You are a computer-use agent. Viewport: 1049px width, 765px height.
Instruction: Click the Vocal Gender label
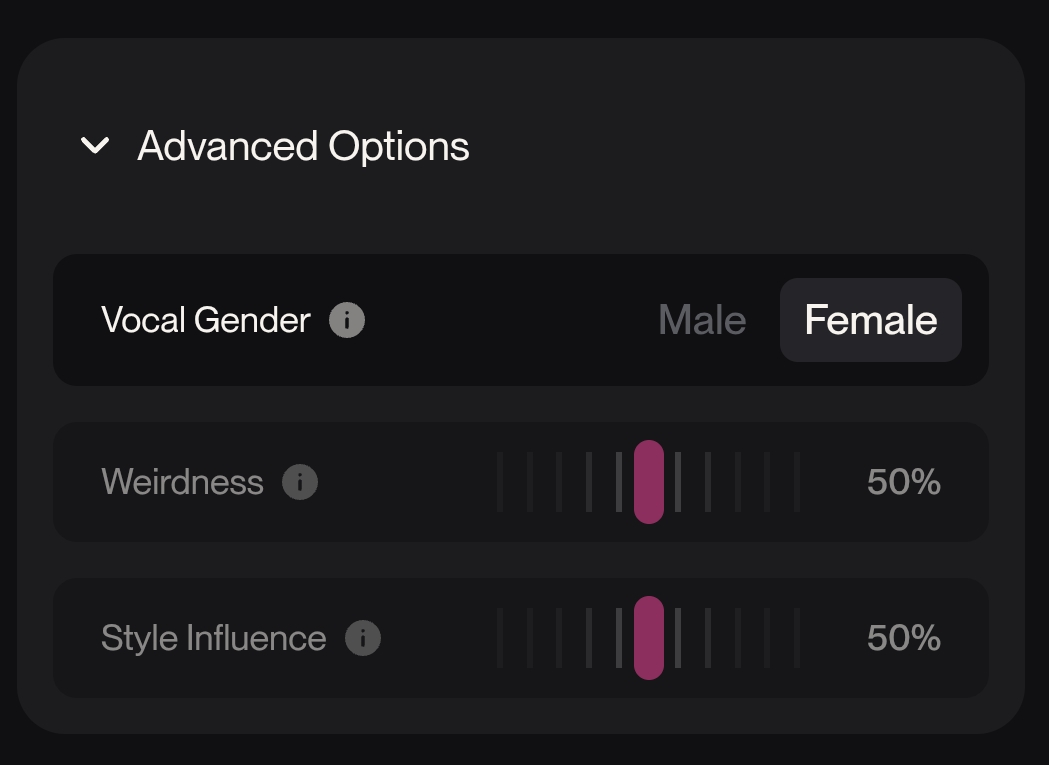[x=206, y=321]
